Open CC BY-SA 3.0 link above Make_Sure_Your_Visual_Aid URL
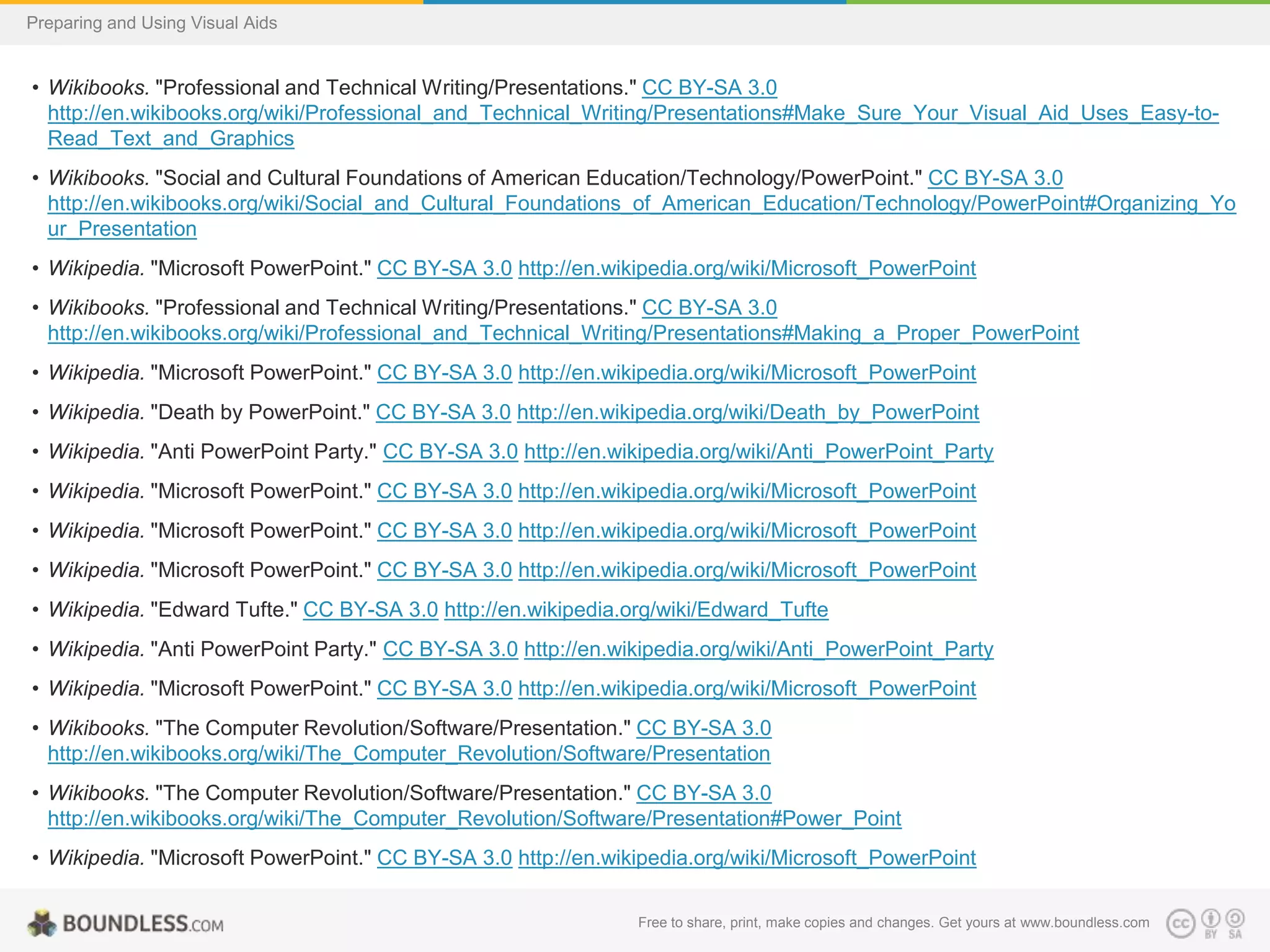 [709, 87]
